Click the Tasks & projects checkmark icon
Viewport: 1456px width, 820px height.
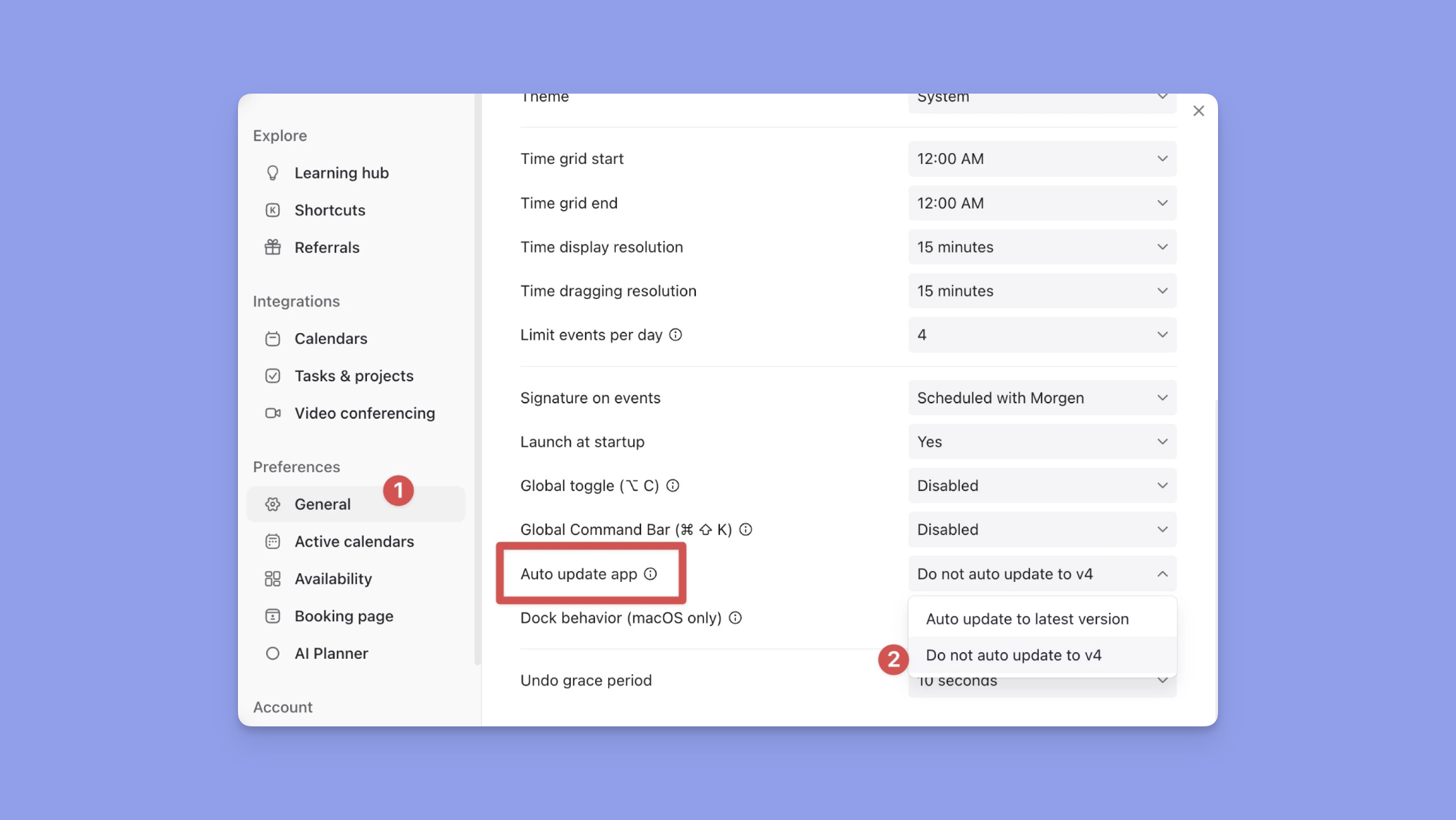click(x=272, y=376)
